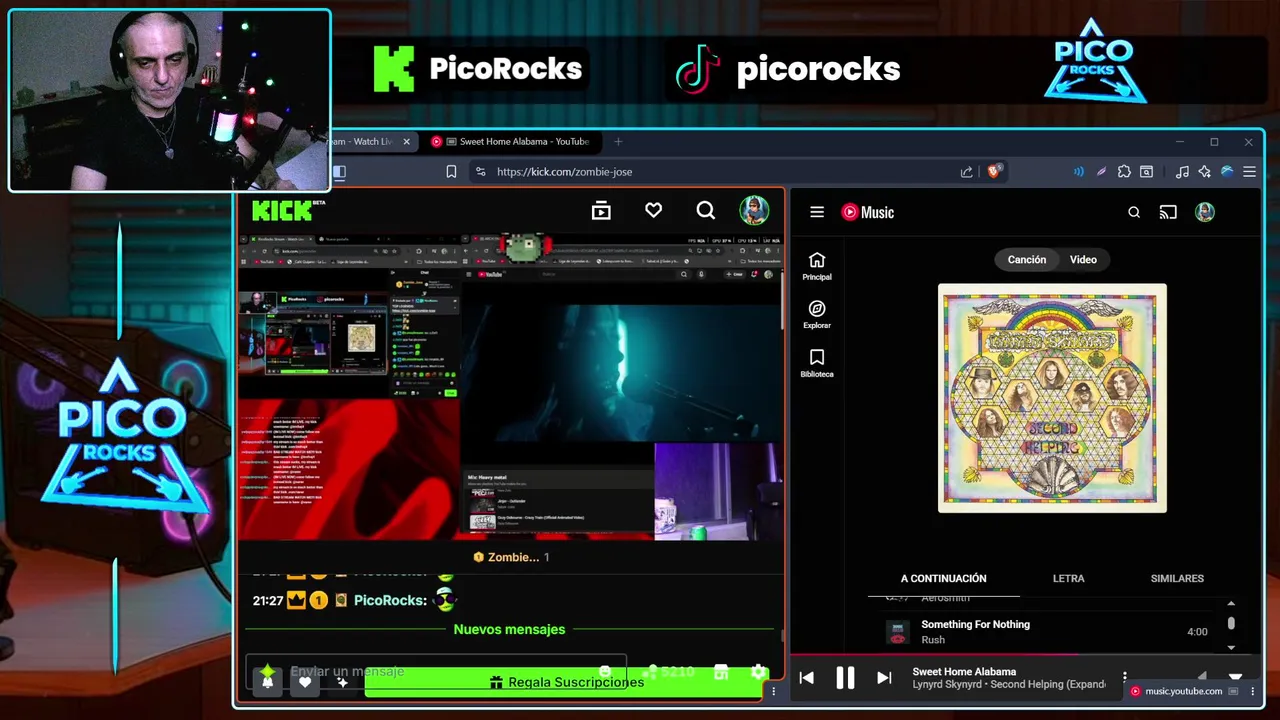Select the LETRA tab
Image resolution: width=1280 pixels, height=720 pixels.
1068,578
